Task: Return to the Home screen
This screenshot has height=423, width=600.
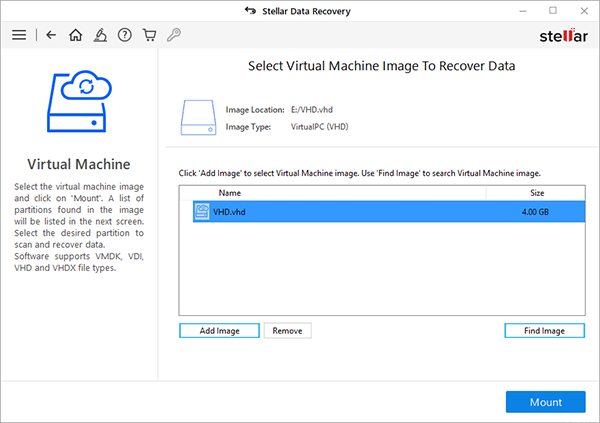Action: [x=75, y=35]
